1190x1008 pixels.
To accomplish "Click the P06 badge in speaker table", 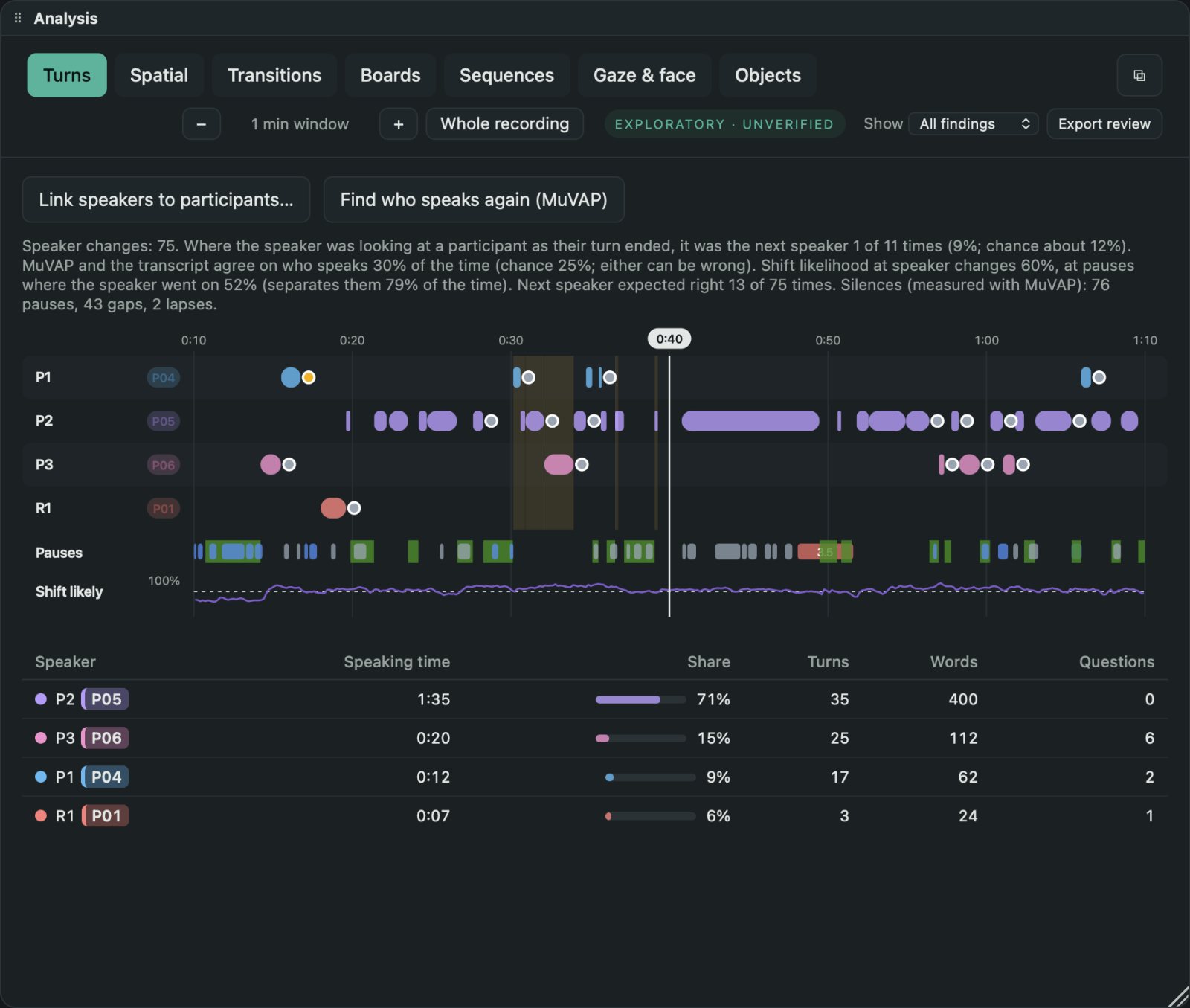I will (106, 738).
